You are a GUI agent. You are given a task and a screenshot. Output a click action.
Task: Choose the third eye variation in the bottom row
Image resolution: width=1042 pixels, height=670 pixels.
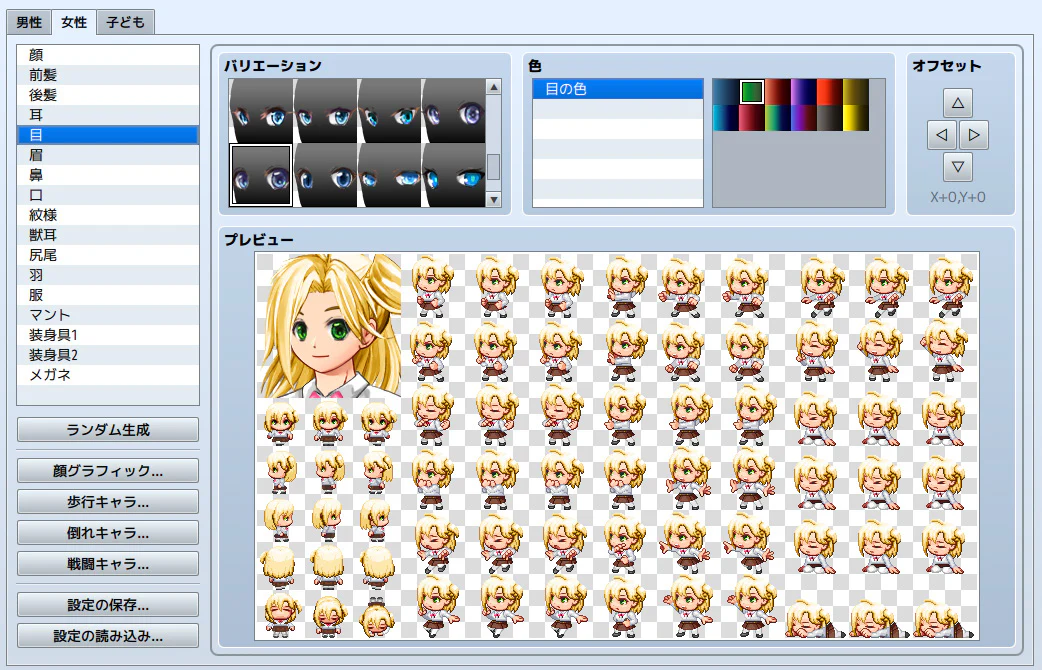[x=389, y=175]
